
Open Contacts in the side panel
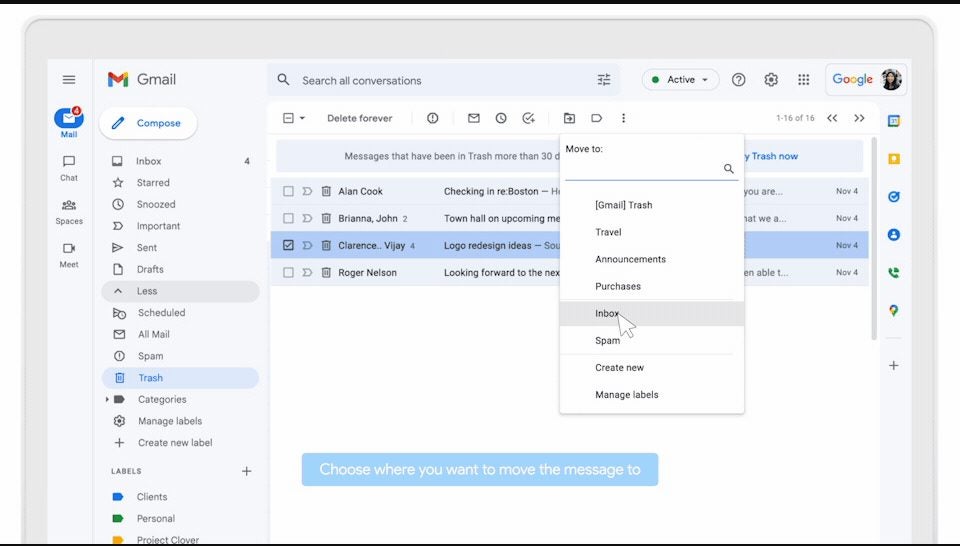tap(894, 234)
